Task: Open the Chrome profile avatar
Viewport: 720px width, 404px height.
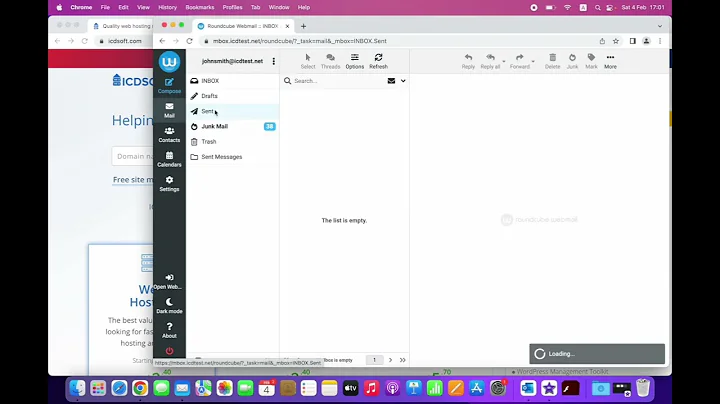Action: [646, 41]
